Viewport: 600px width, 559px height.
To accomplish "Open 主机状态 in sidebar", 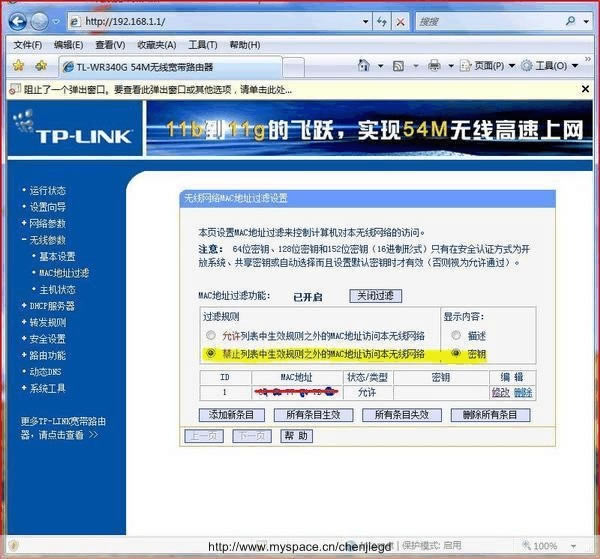I will [57, 289].
